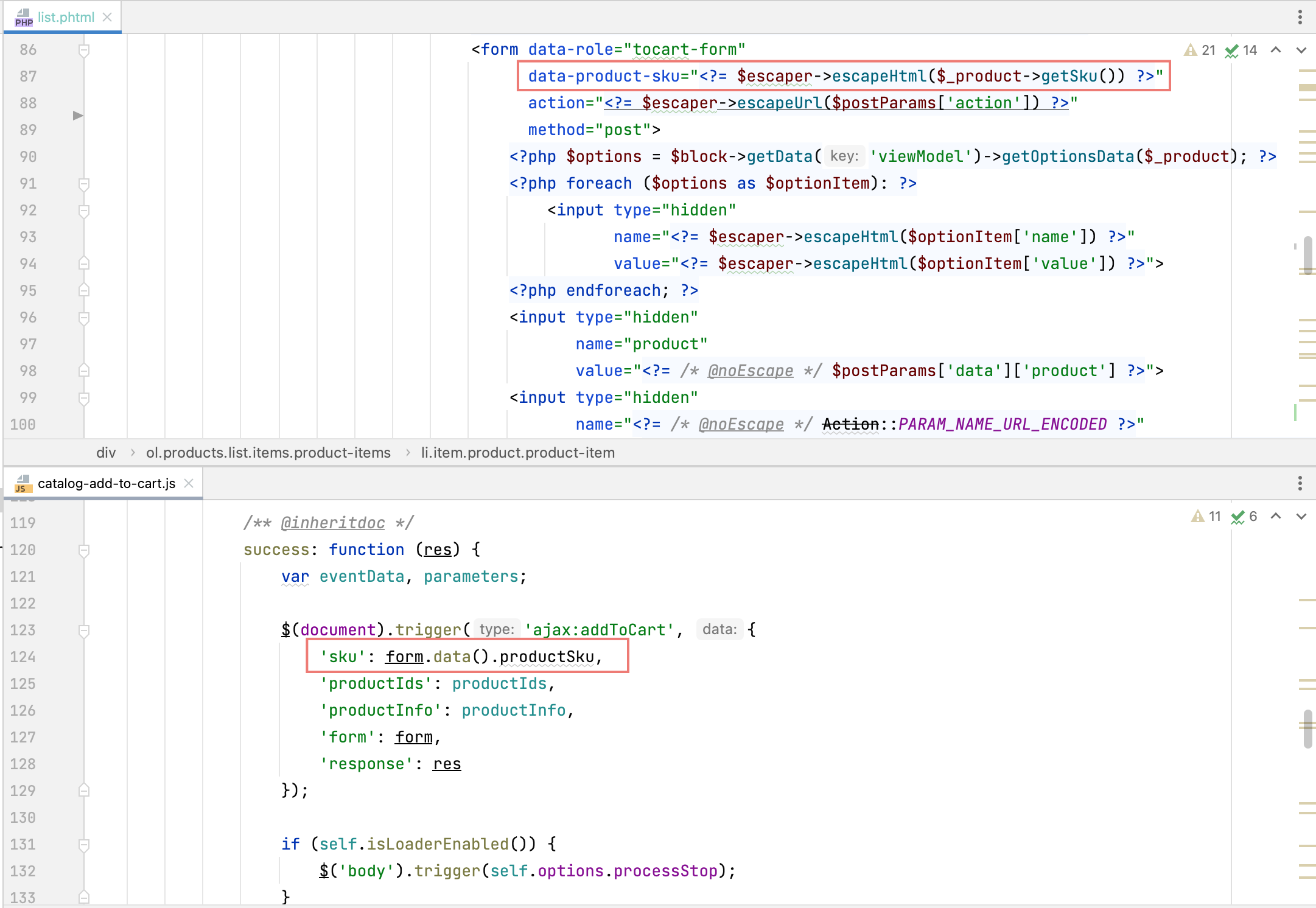Fold the trigger call block at line 123

[x=84, y=630]
